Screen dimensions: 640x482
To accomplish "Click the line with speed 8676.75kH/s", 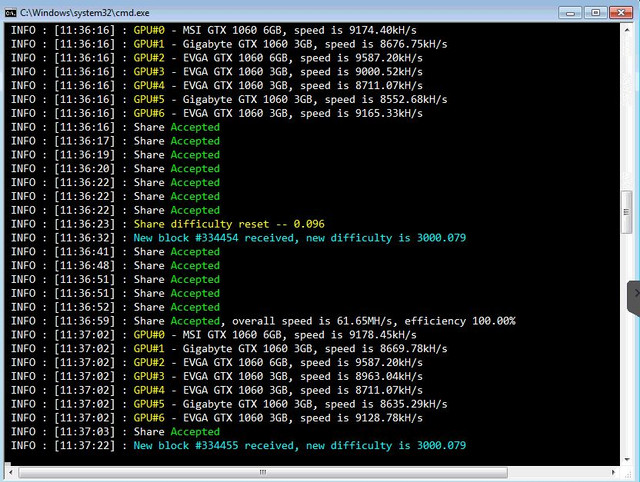I will pyautogui.click(x=229, y=44).
